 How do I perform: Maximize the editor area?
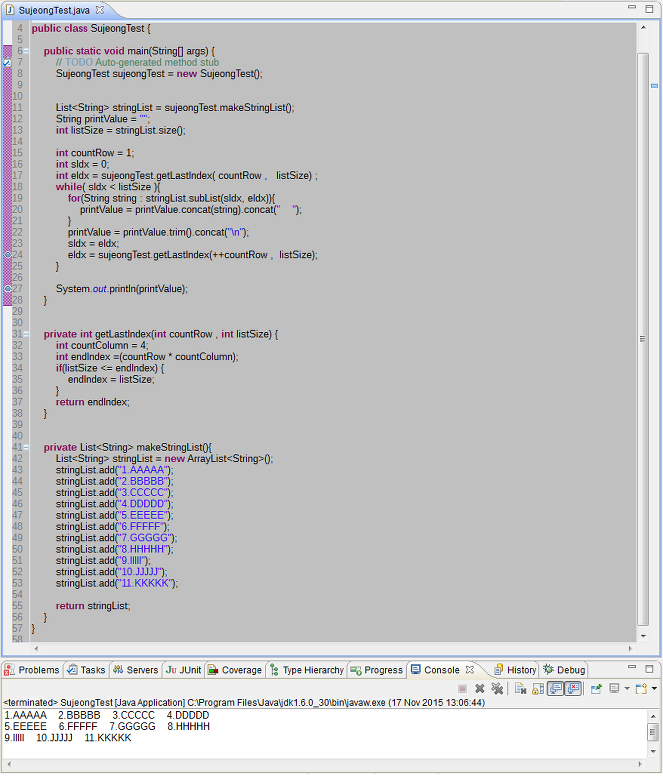pyautogui.click(x=650, y=8)
